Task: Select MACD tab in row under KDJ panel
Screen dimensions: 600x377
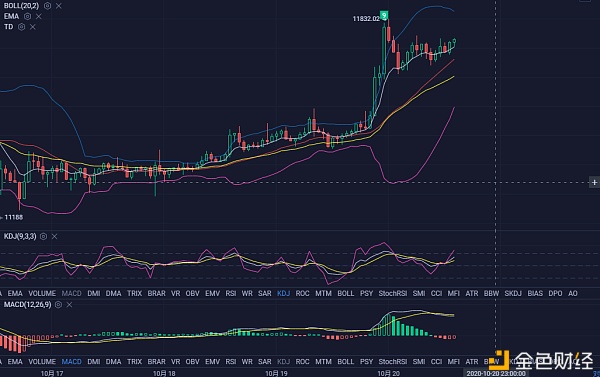Action: [72, 294]
